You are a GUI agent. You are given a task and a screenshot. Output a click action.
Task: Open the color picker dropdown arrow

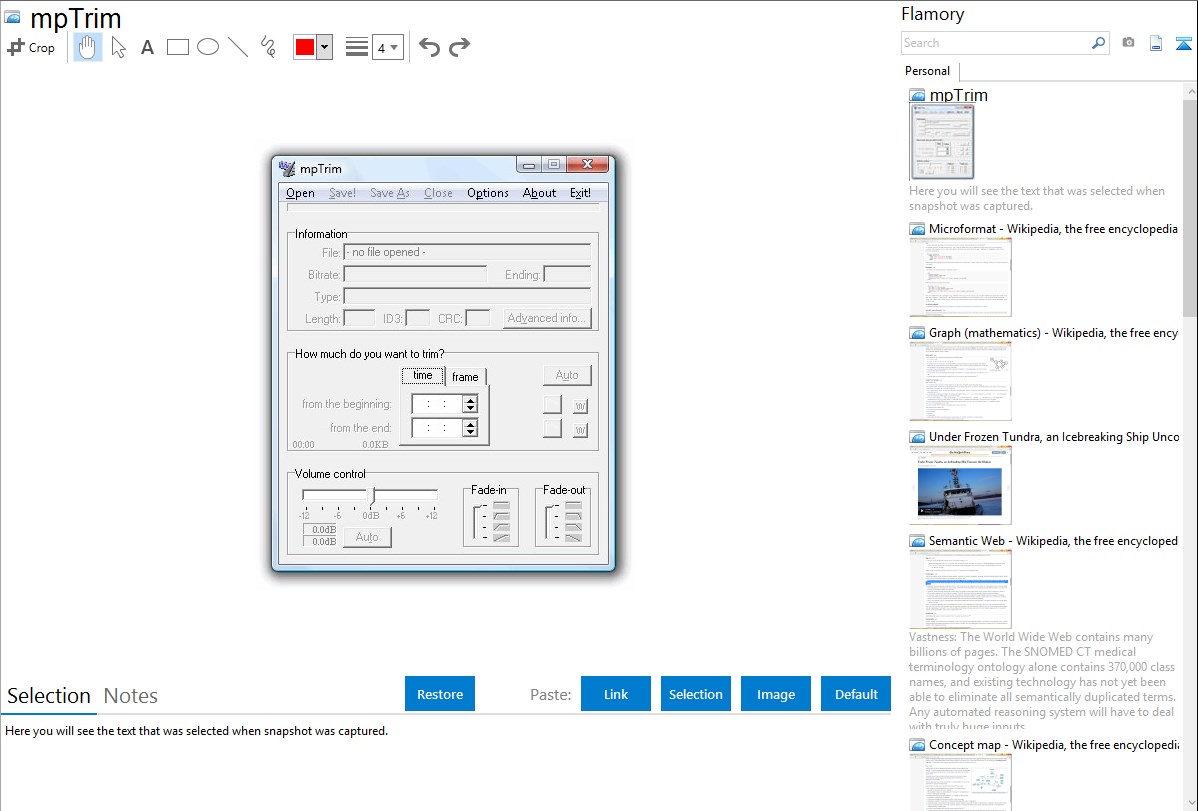click(324, 47)
